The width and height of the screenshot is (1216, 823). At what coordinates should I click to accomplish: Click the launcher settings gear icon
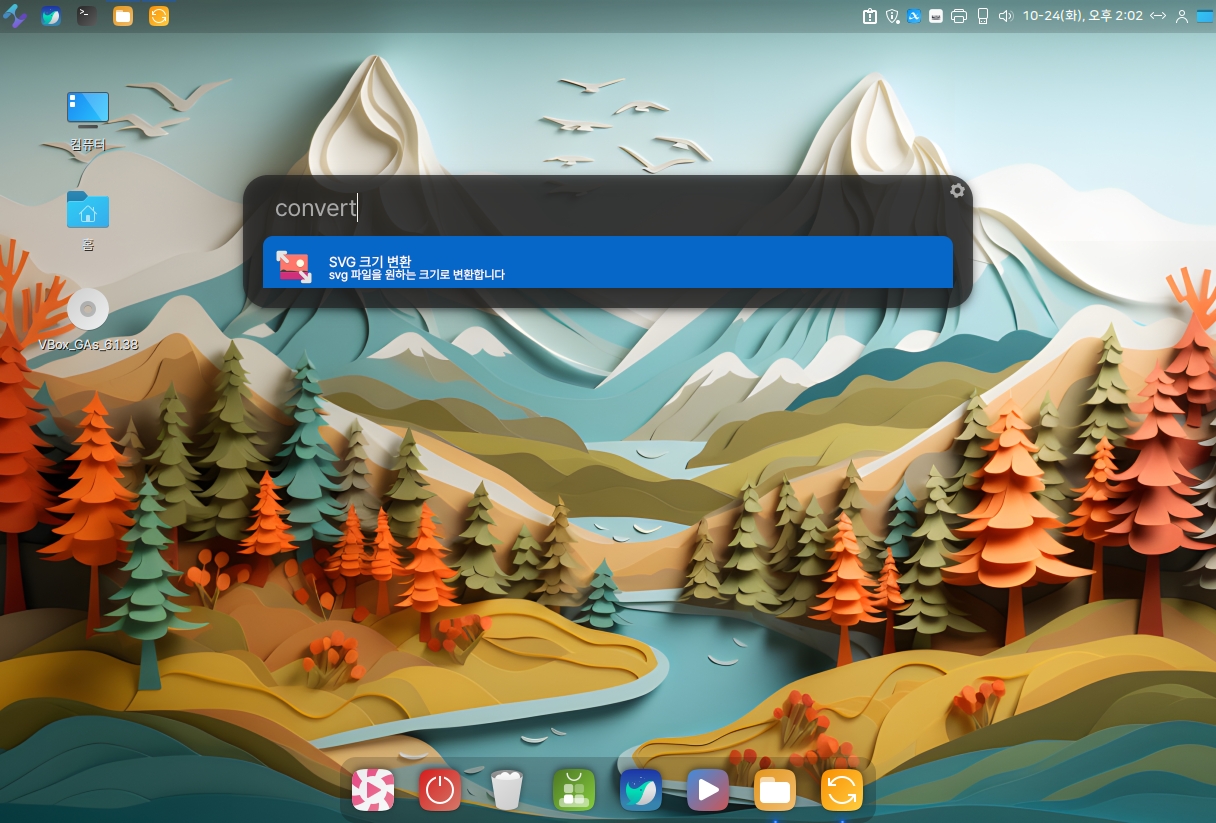[x=957, y=190]
